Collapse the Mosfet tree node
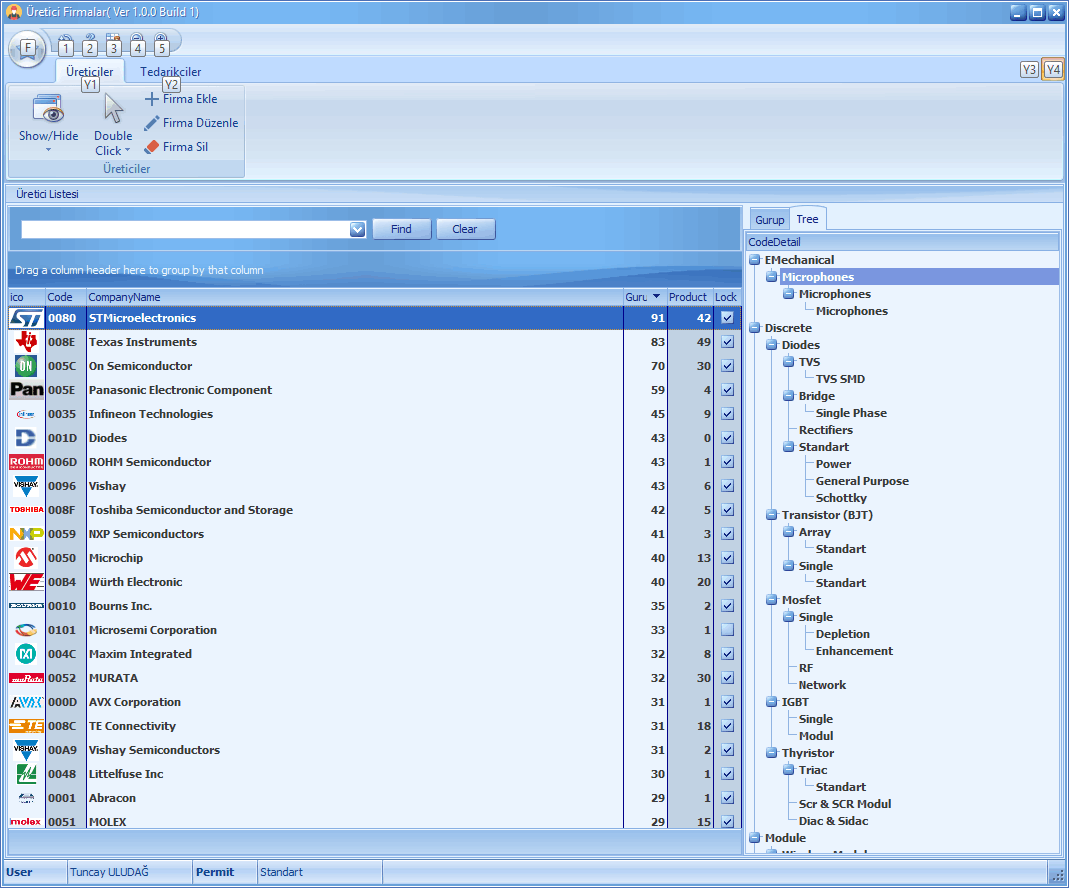 (x=772, y=600)
